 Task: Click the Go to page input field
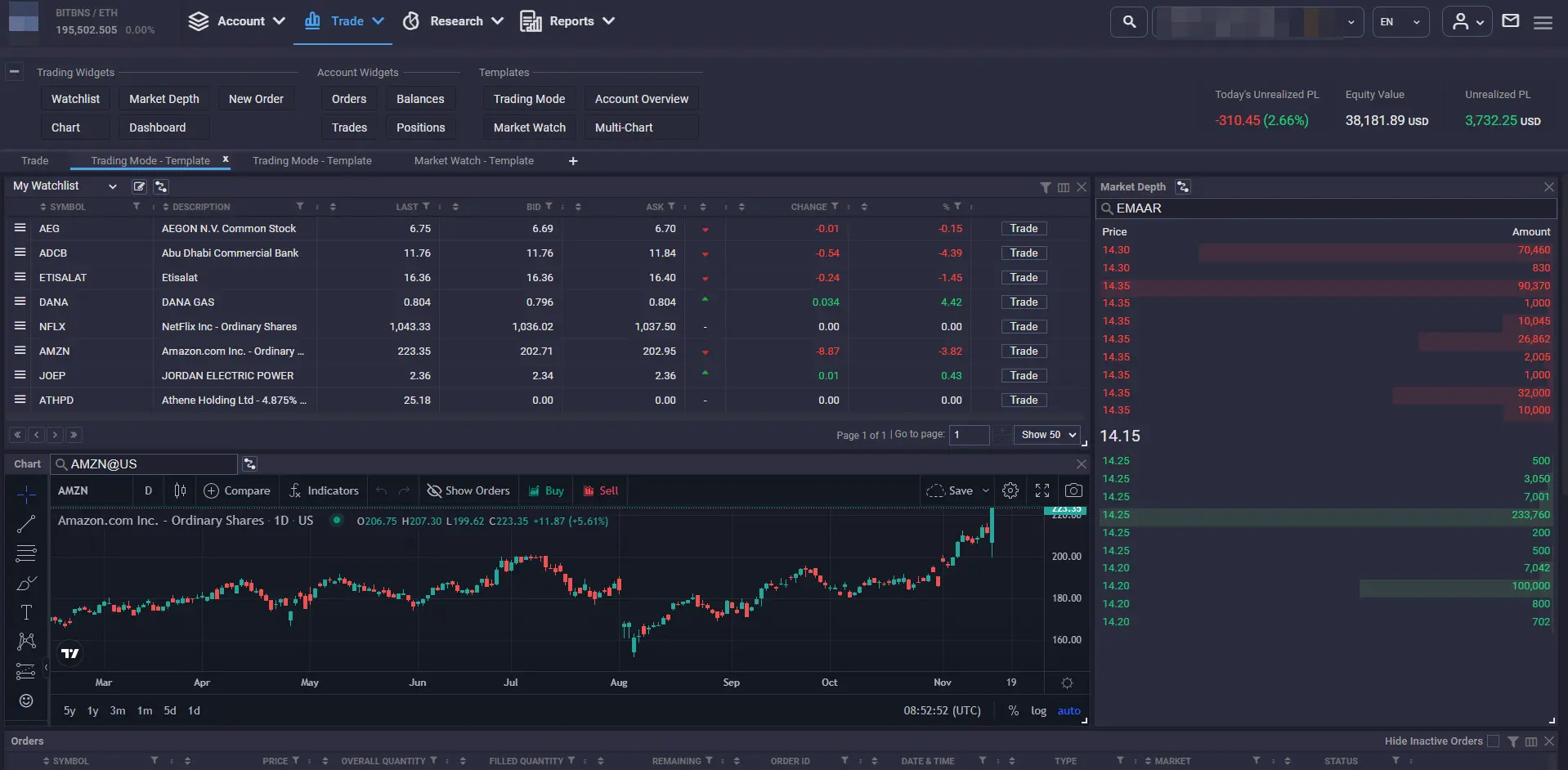tap(969, 435)
